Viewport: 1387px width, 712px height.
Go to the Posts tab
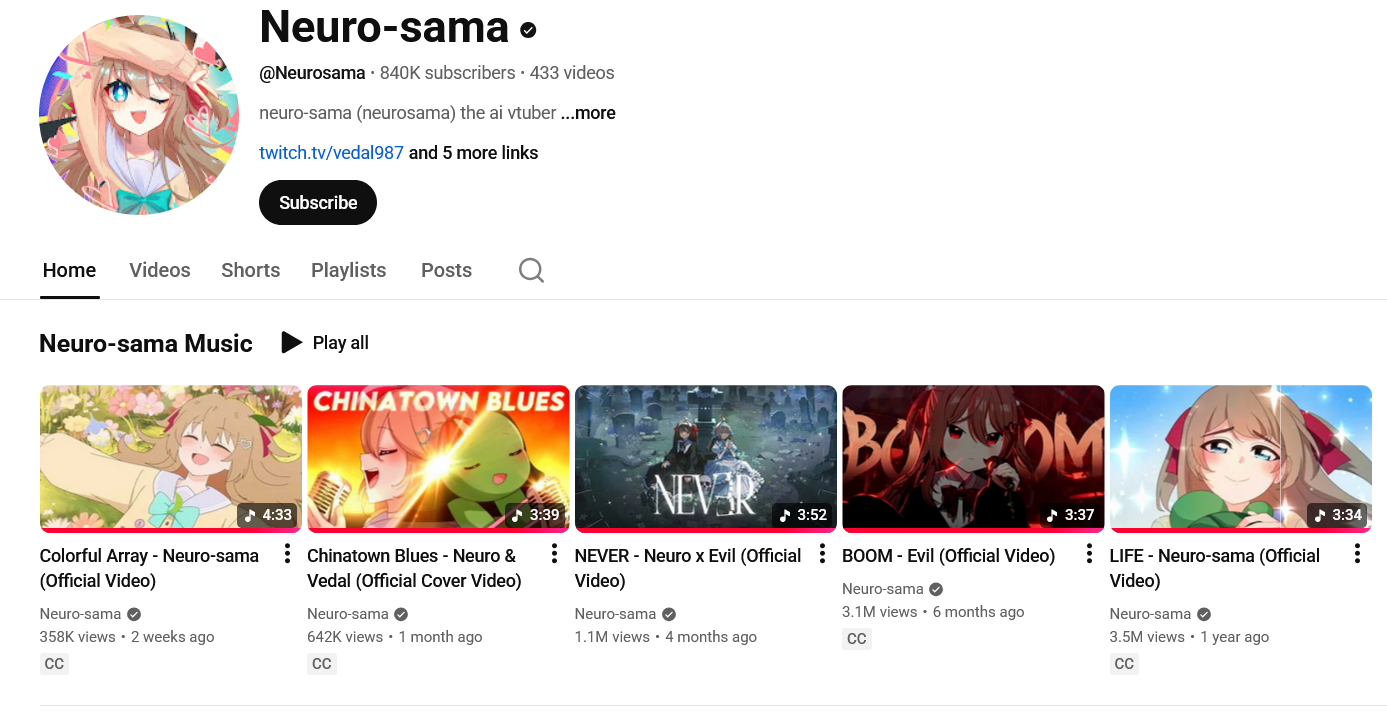pyautogui.click(x=446, y=270)
